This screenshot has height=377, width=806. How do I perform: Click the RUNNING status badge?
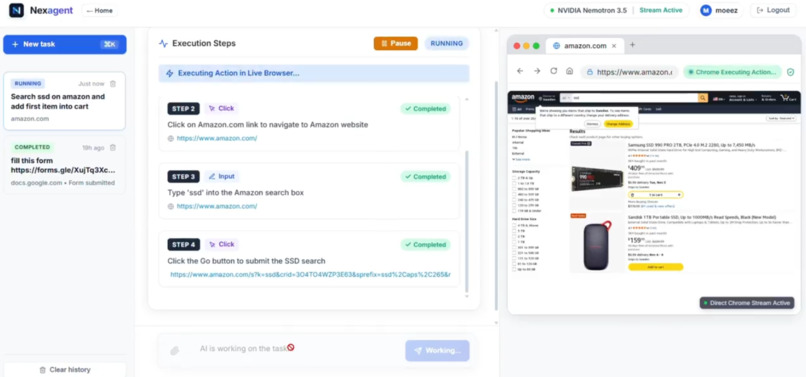tap(447, 44)
